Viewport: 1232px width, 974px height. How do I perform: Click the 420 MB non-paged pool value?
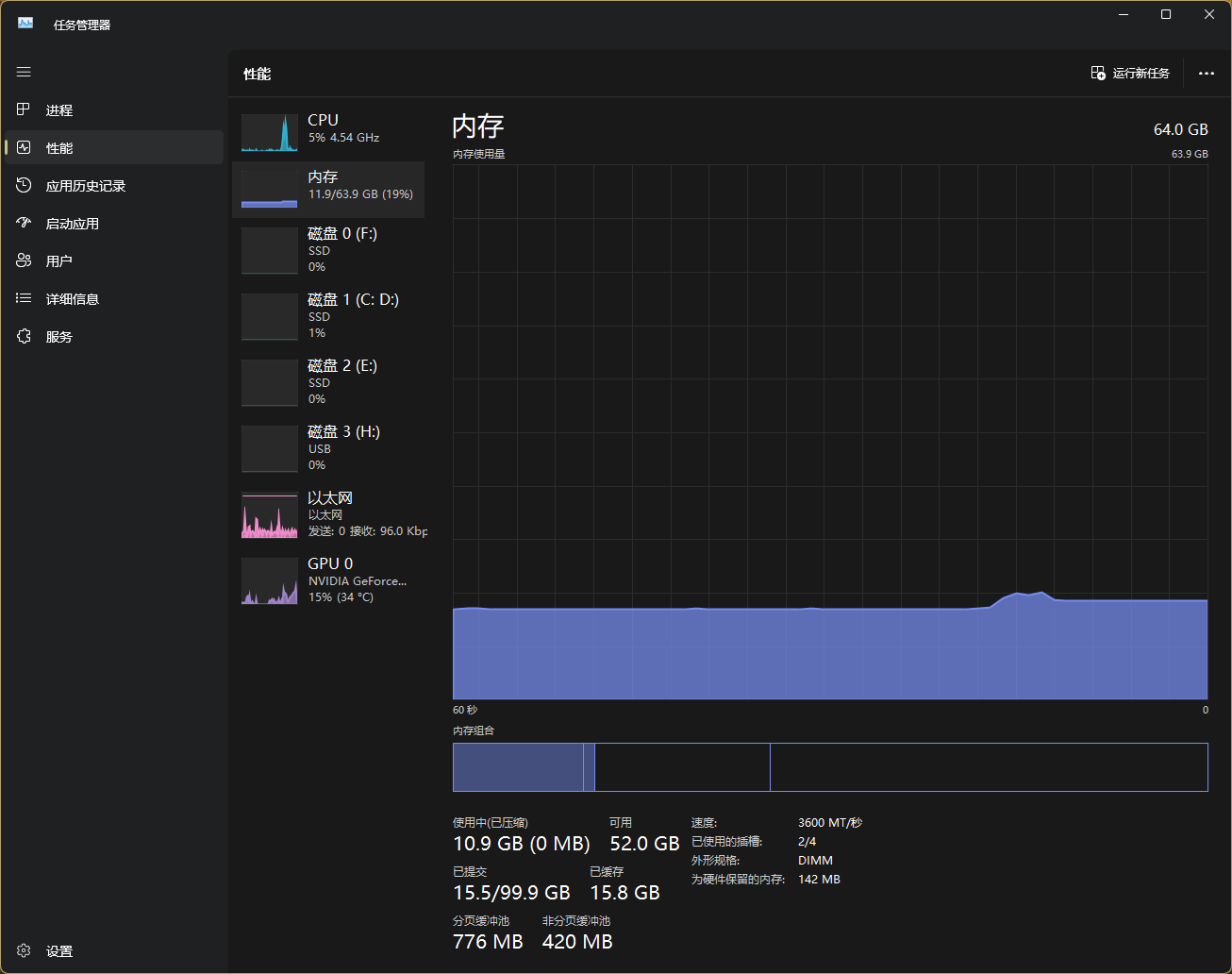(577, 942)
